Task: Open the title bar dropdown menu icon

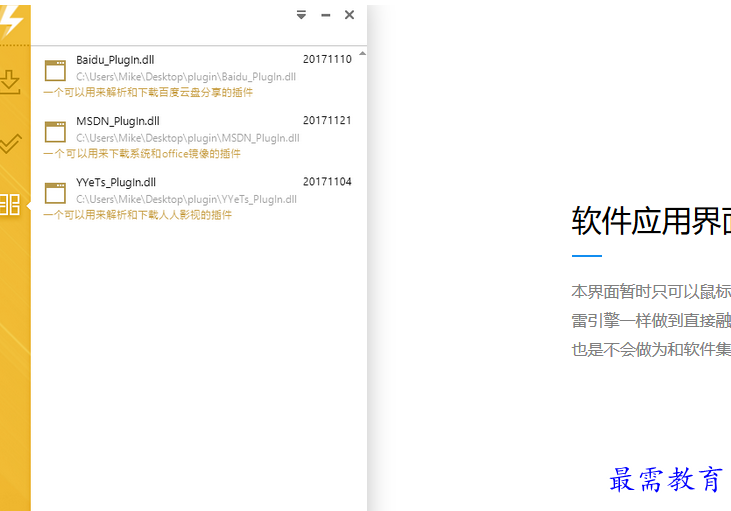Action: point(302,15)
